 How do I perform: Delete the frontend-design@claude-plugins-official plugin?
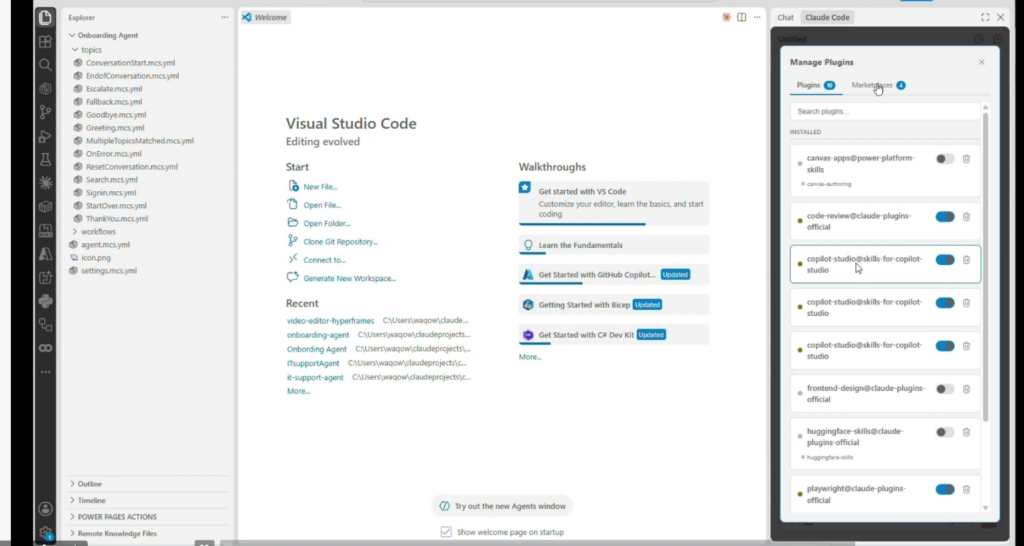coord(967,389)
